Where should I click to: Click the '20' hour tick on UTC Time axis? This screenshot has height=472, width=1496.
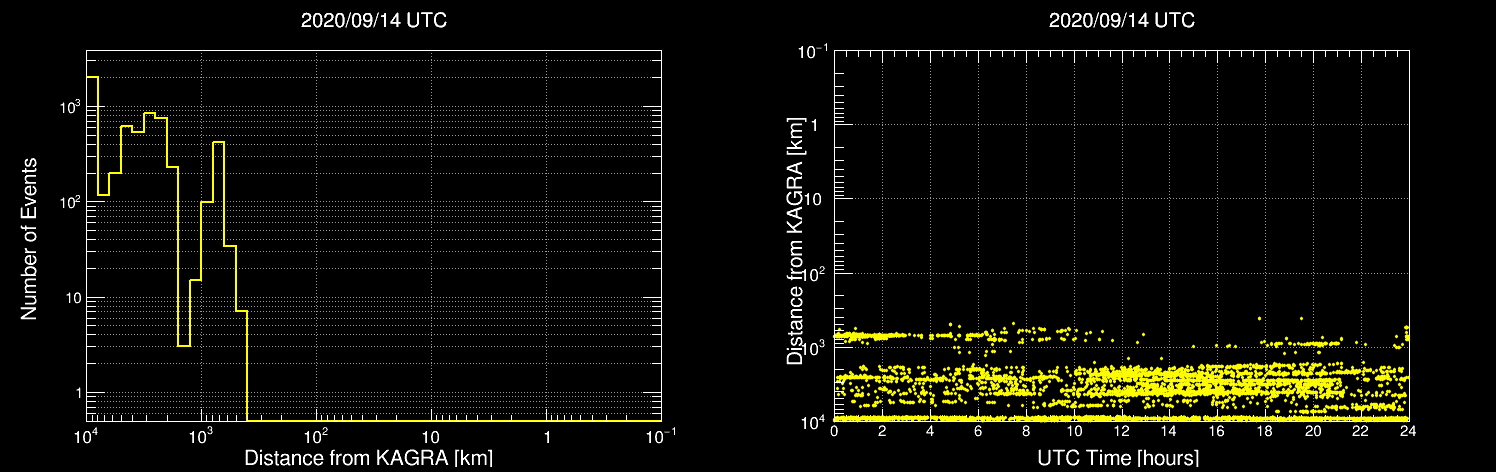1313,431
